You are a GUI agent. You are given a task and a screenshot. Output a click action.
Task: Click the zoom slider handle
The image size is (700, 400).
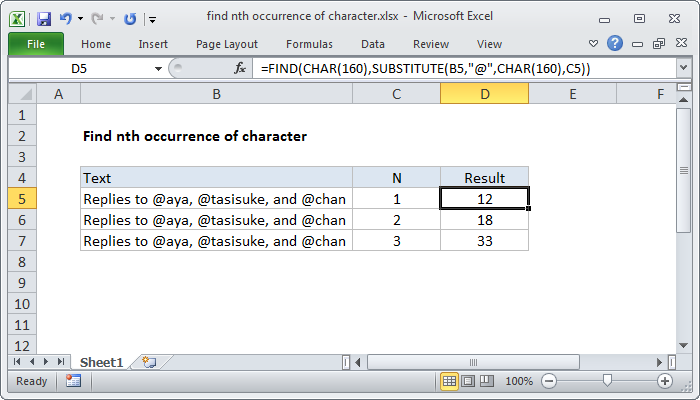(x=607, y=381)
